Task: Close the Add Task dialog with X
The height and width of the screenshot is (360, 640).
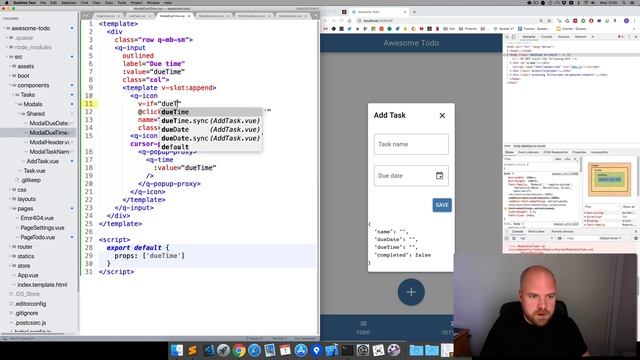Action: (442, 116)
